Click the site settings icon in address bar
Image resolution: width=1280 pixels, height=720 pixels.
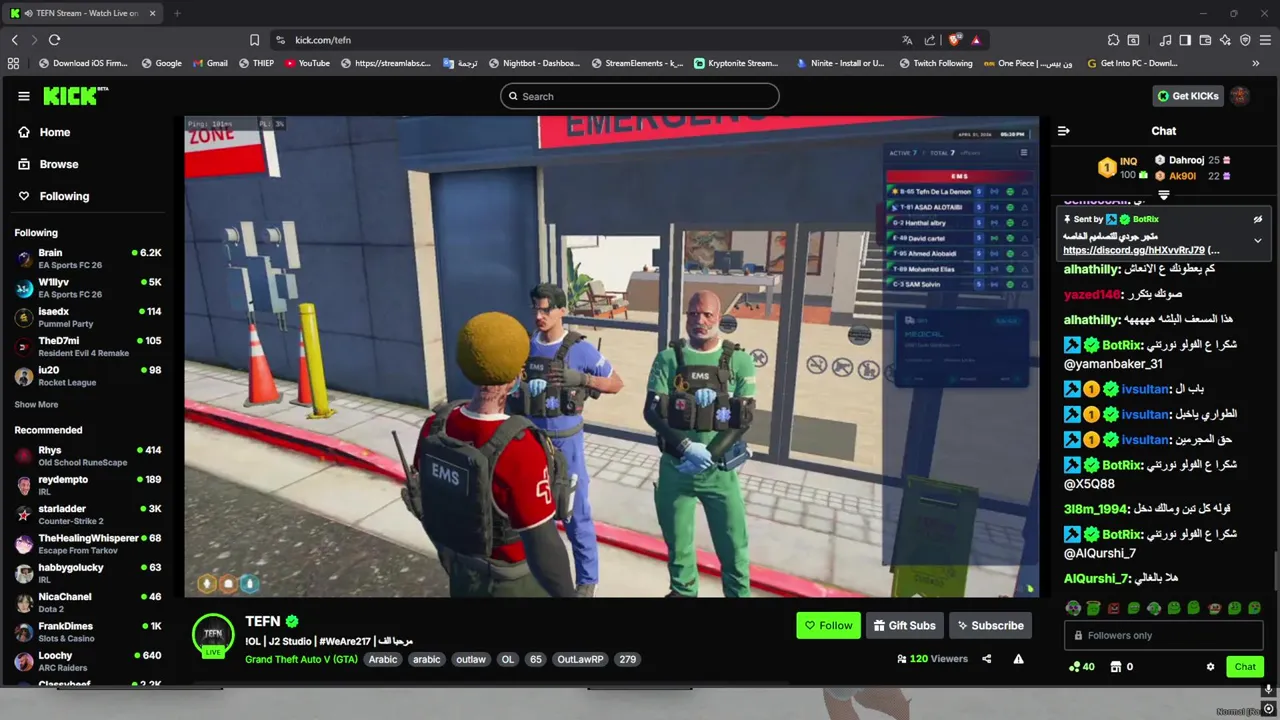(279, 40)
